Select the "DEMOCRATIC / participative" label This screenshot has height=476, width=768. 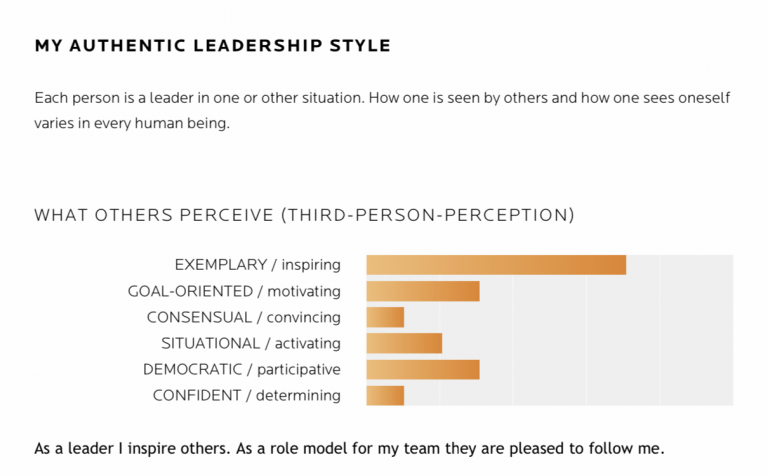tap(241, 369)
